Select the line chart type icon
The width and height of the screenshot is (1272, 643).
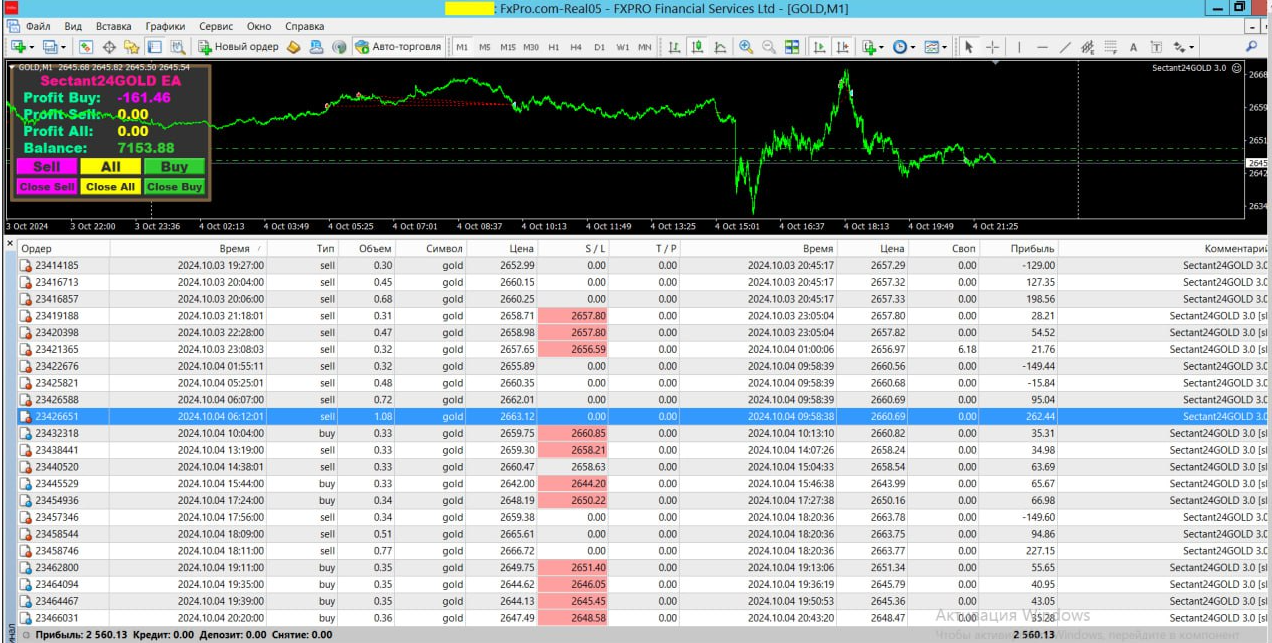720,47
